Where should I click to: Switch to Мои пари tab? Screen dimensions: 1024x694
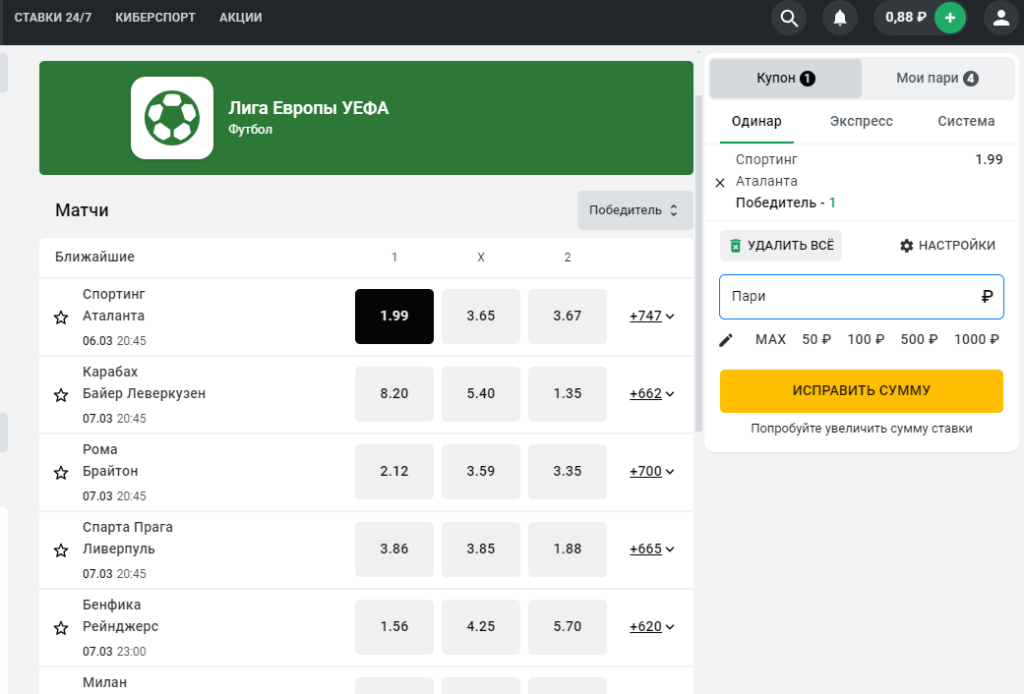pyautogui.click(x=937, y=78)
